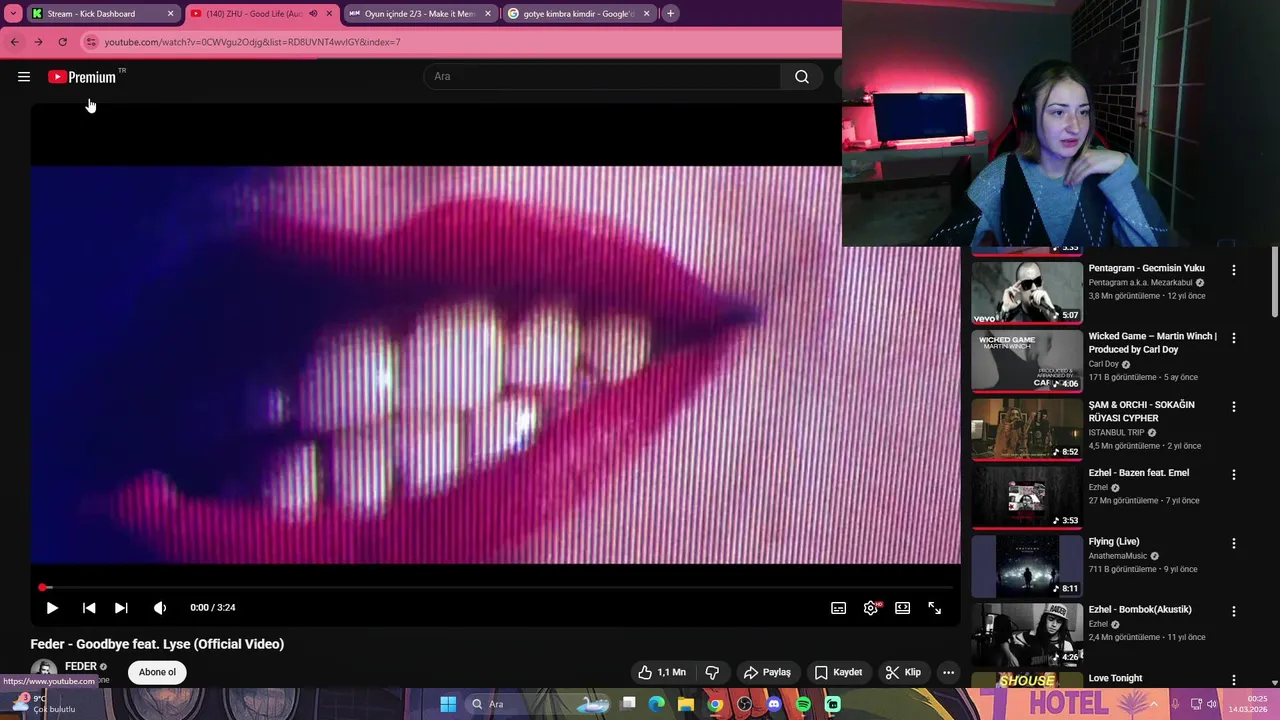1280x720 pixels.
Task: Open the FEDER channel avatar
Action: click(x=43, y=672)
